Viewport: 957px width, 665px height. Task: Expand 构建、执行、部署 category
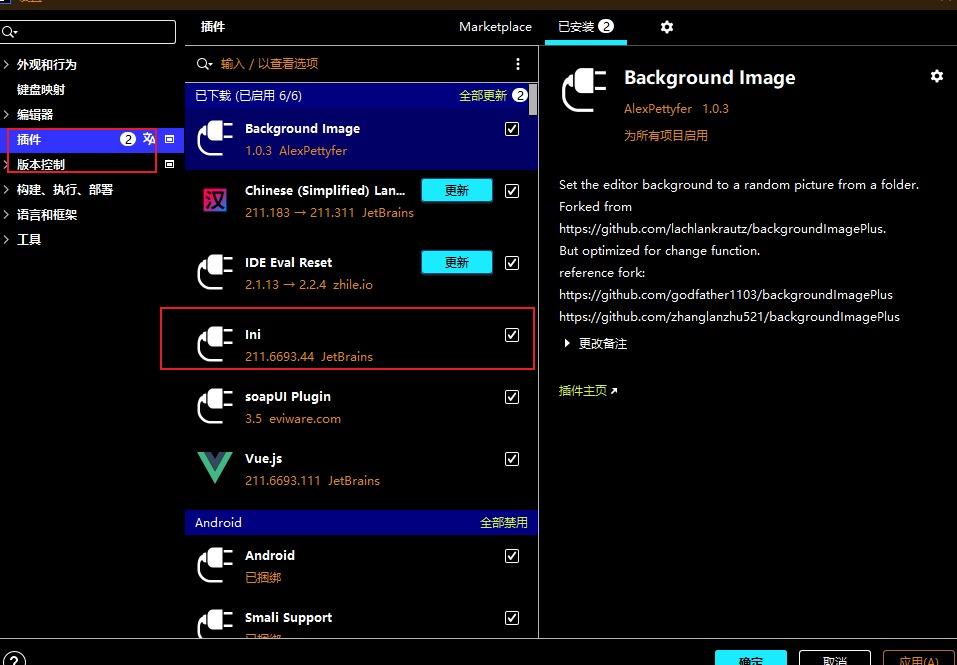(x=5, y=189)
